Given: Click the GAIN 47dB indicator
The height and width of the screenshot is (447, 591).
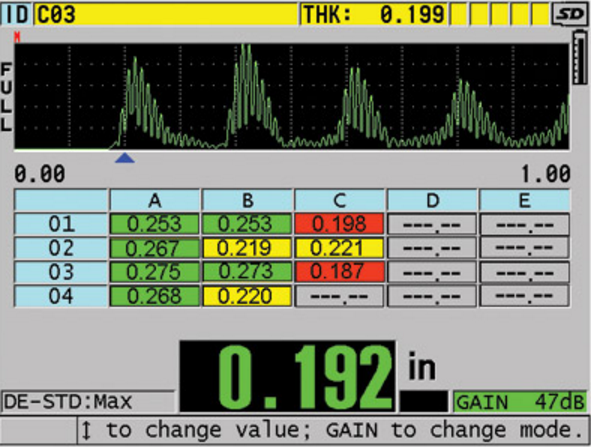Looking at the screenshot, I should click(x=520, y=402).
